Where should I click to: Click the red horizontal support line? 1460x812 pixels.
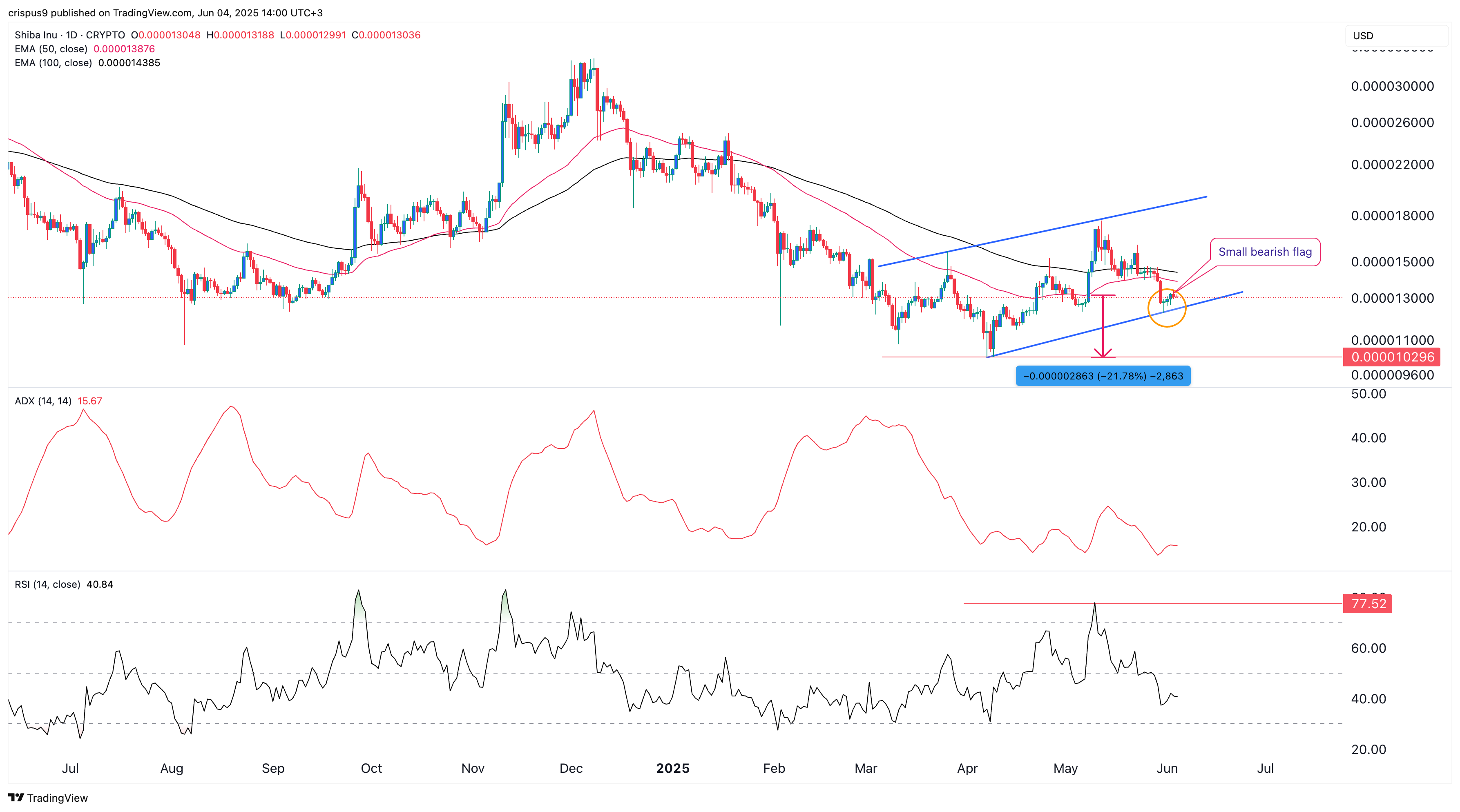pos(1112,357)
